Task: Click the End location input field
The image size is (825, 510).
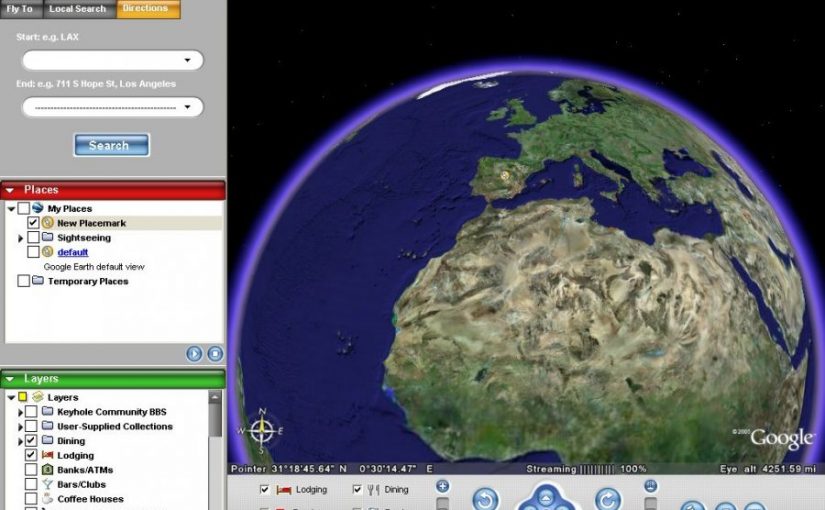Action: pos(113,107)
